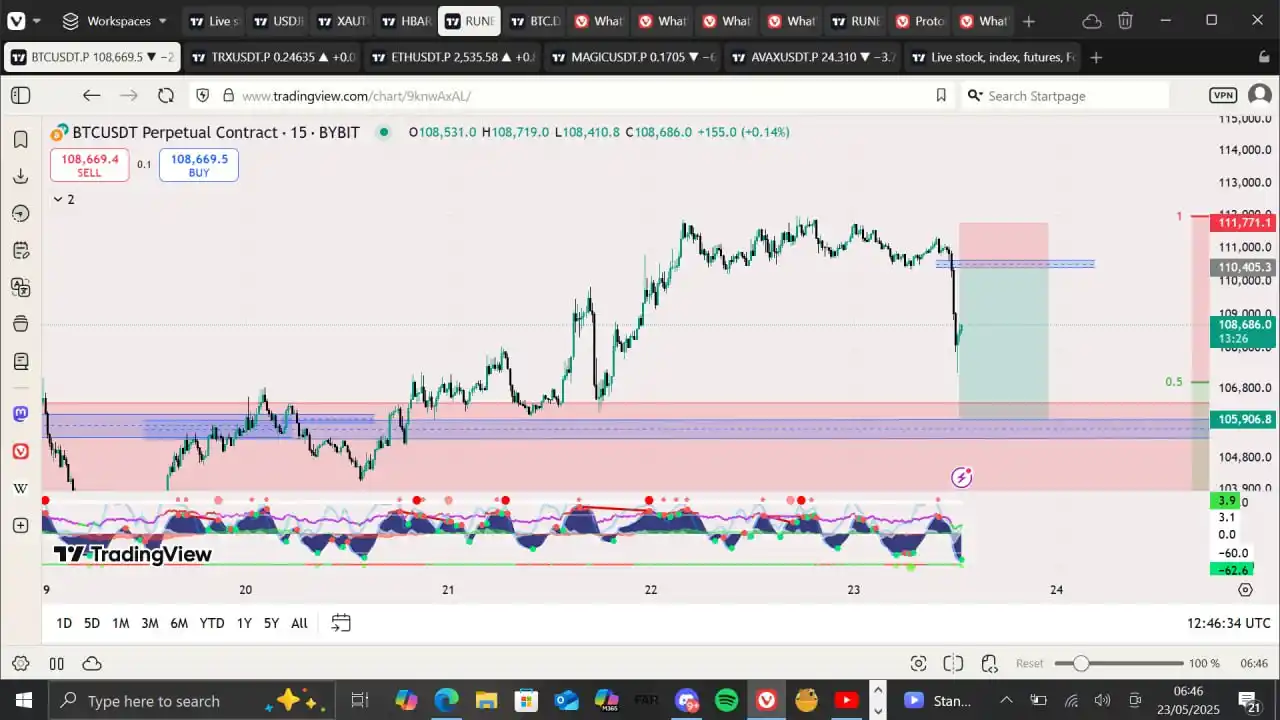Open synced tabs cloud icon
The width and height of the screenshot is (1280, 720).
1092,20
